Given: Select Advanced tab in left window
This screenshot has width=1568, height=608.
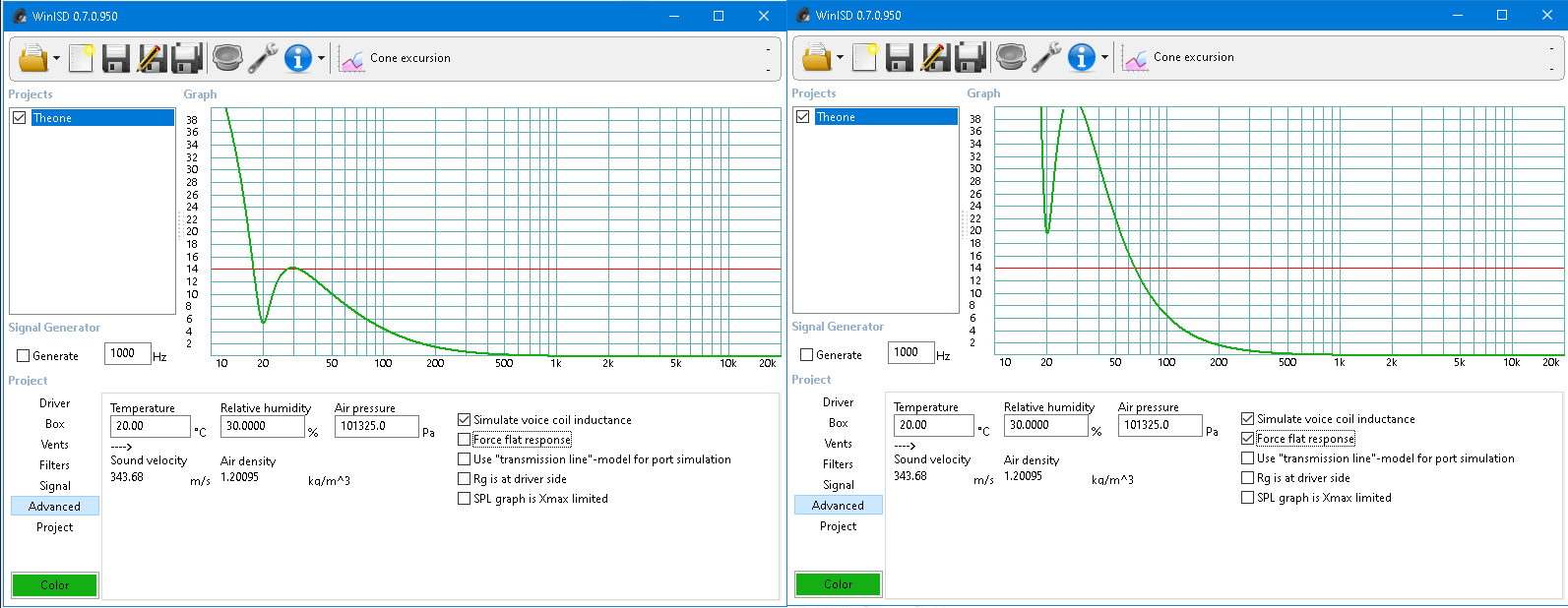Looking at the screenshot, I should click(55, 507).
